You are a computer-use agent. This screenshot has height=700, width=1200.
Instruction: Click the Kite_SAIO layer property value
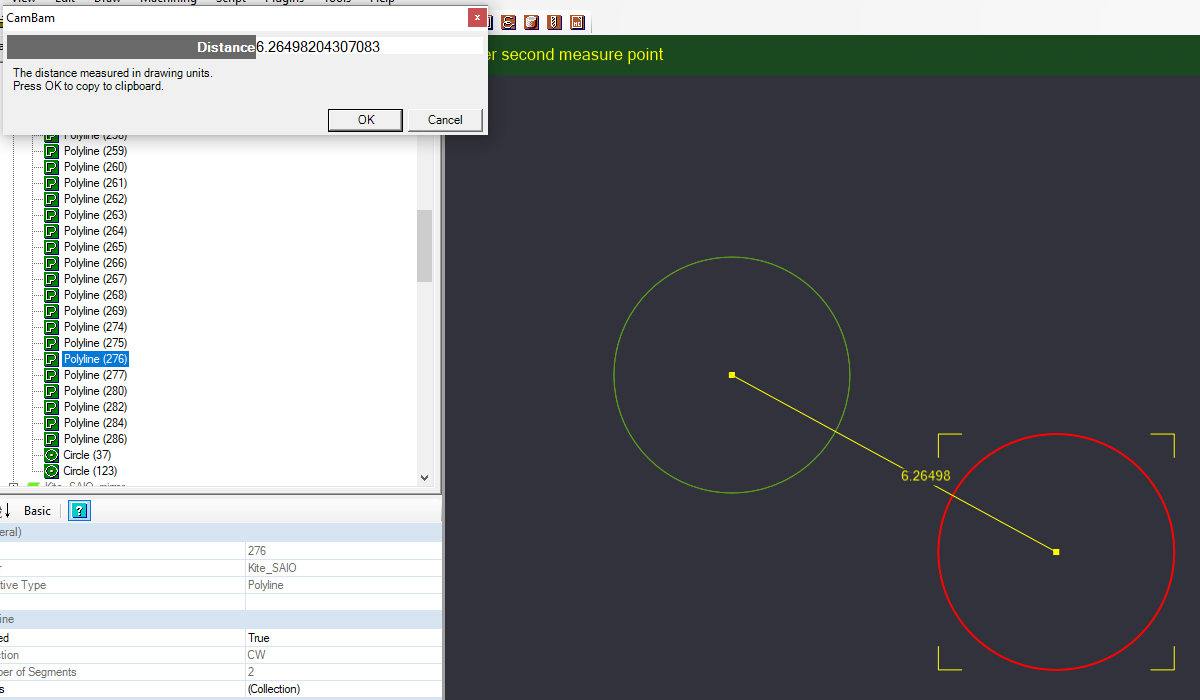[343, 568]
